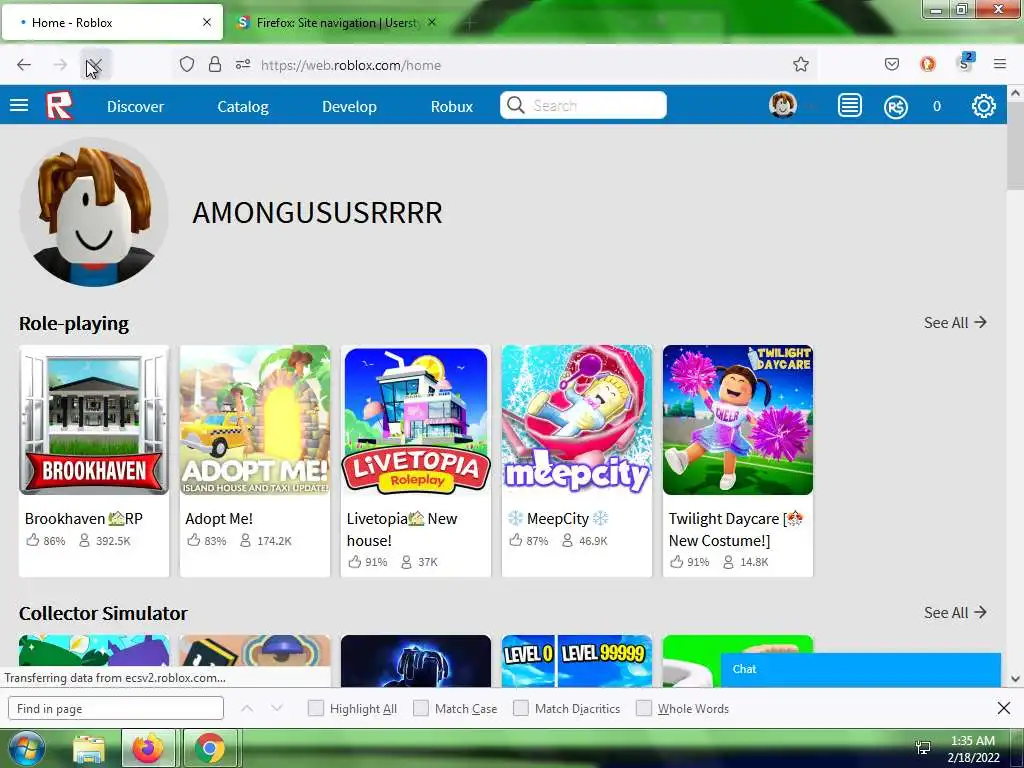Open the Twilight Daycare game thumbnail
Screen dimensions: 1024x768
[738, 420]
